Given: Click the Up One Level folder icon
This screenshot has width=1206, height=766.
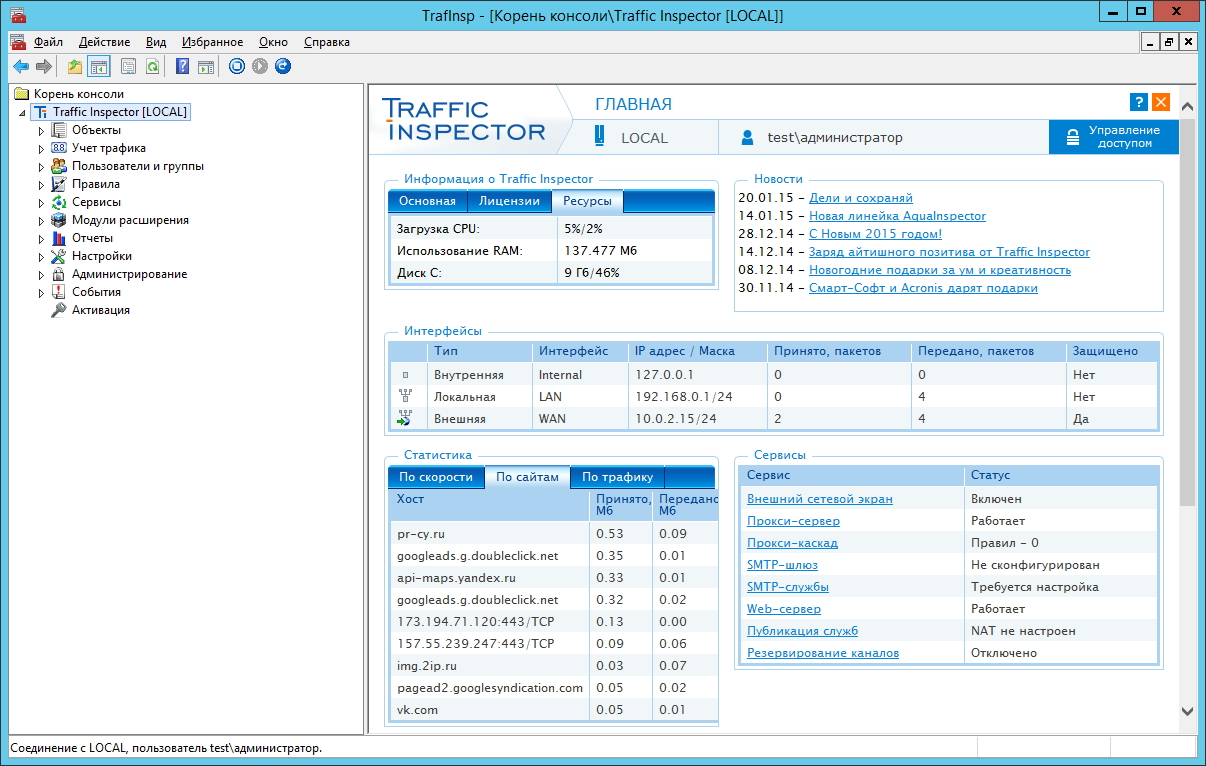Looking at the screenshot, I should tap(75, 67).
